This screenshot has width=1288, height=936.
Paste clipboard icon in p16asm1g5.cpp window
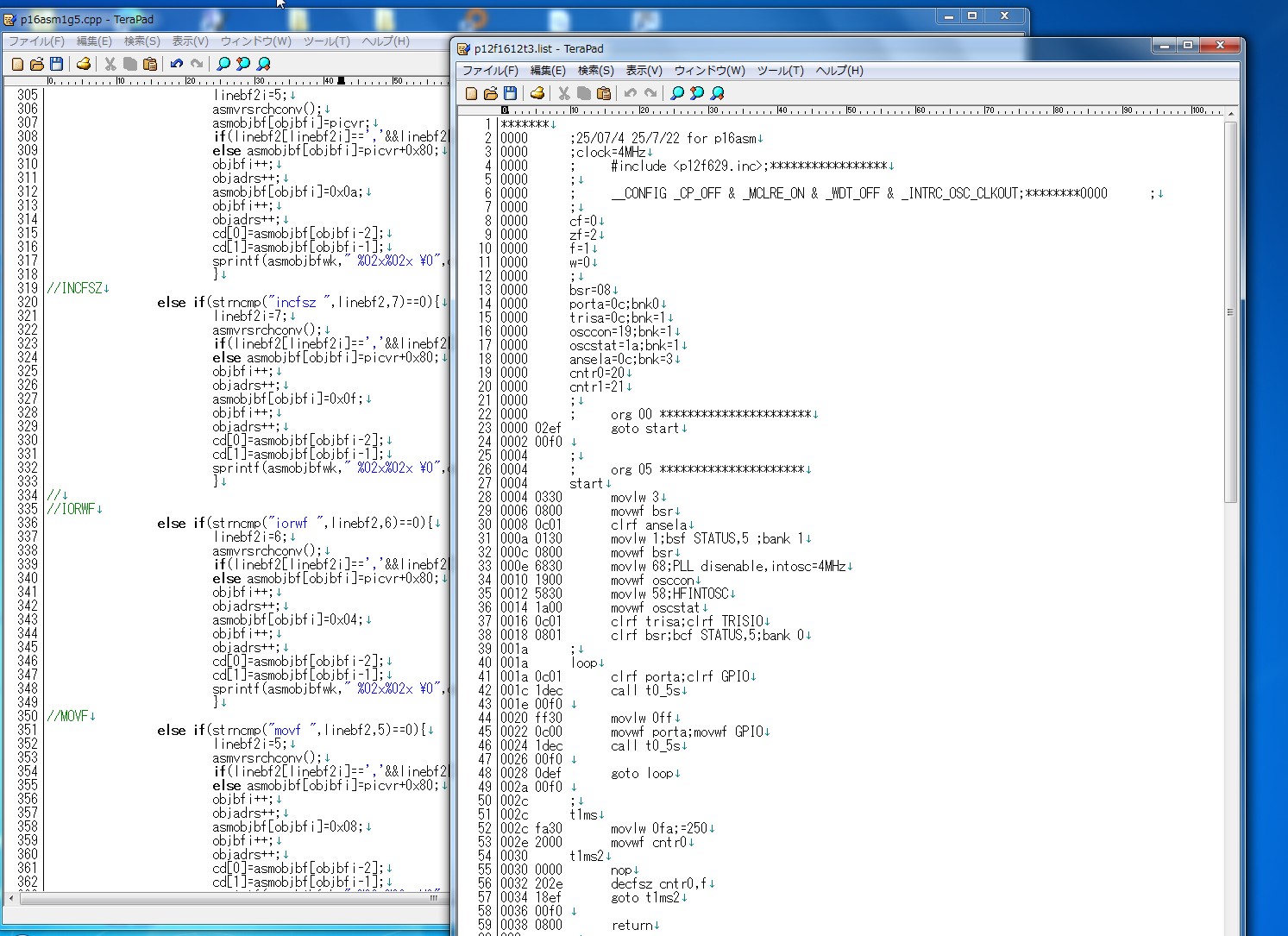[x=150, y=64]
